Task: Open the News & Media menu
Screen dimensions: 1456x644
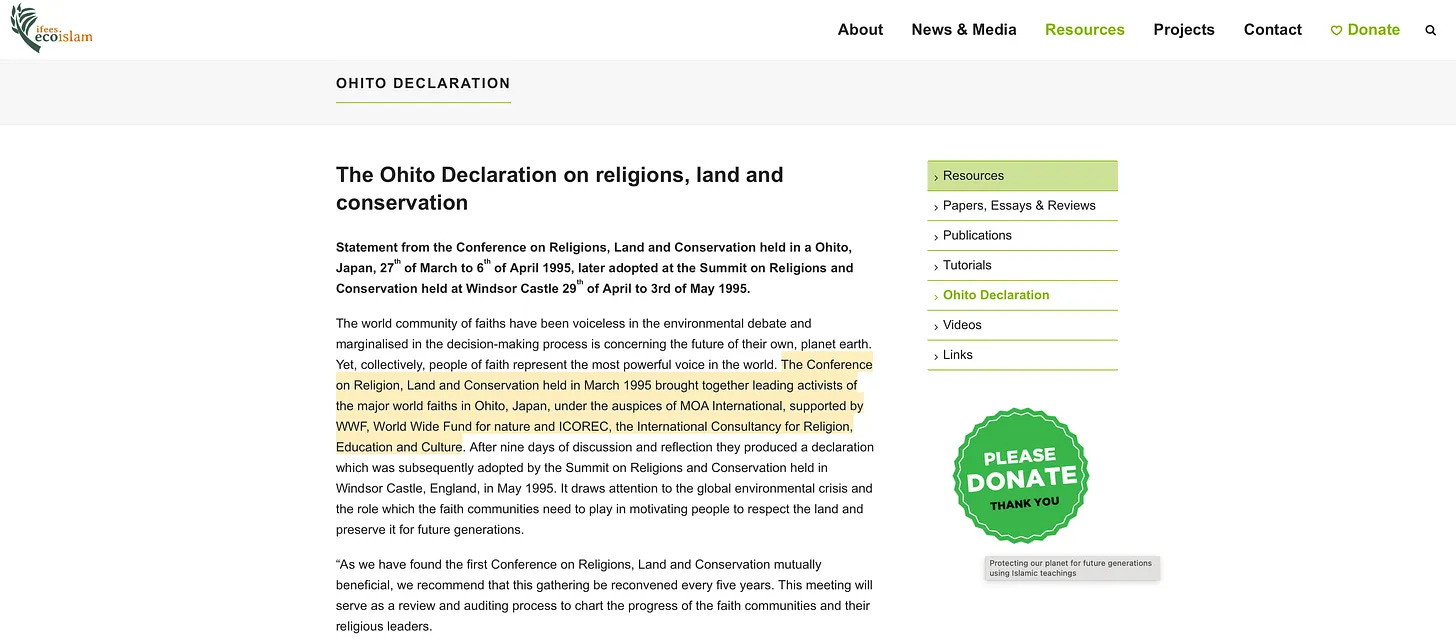Action: 964,29
